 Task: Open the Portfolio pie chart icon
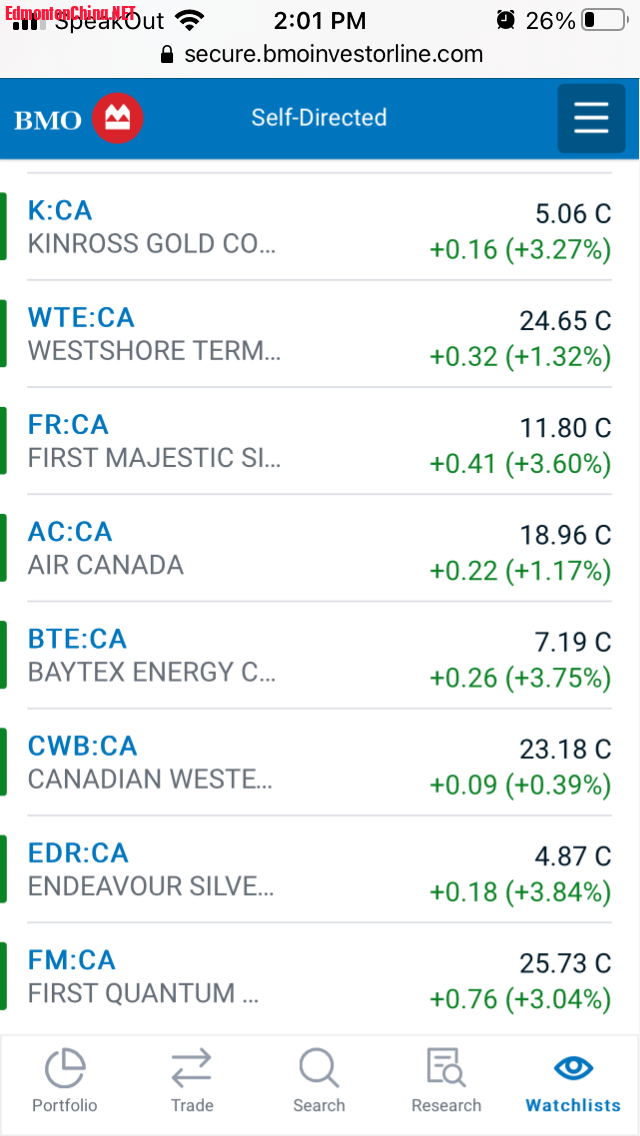point(65,1068)
